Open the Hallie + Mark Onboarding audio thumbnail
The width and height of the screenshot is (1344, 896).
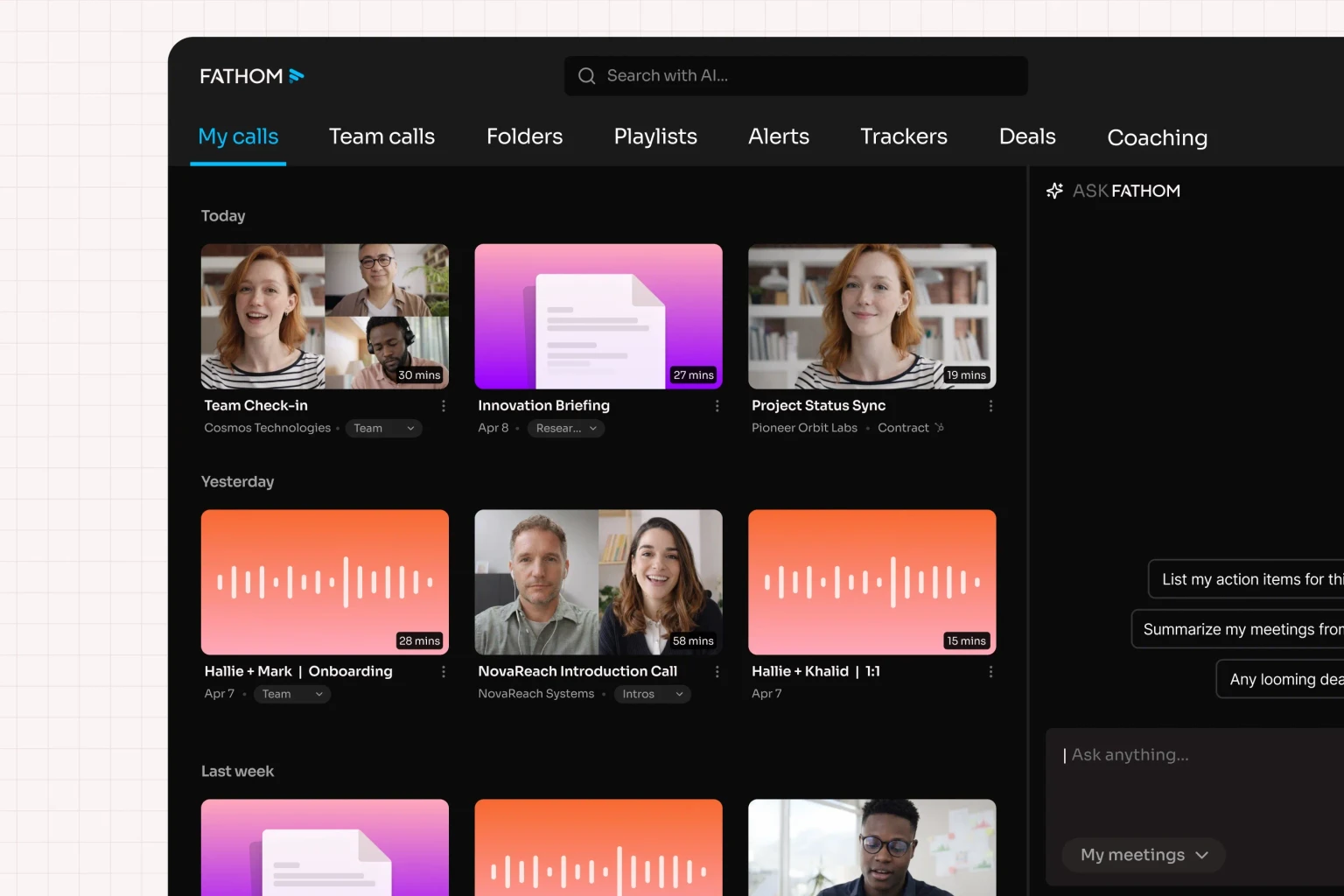click(325, 582)
